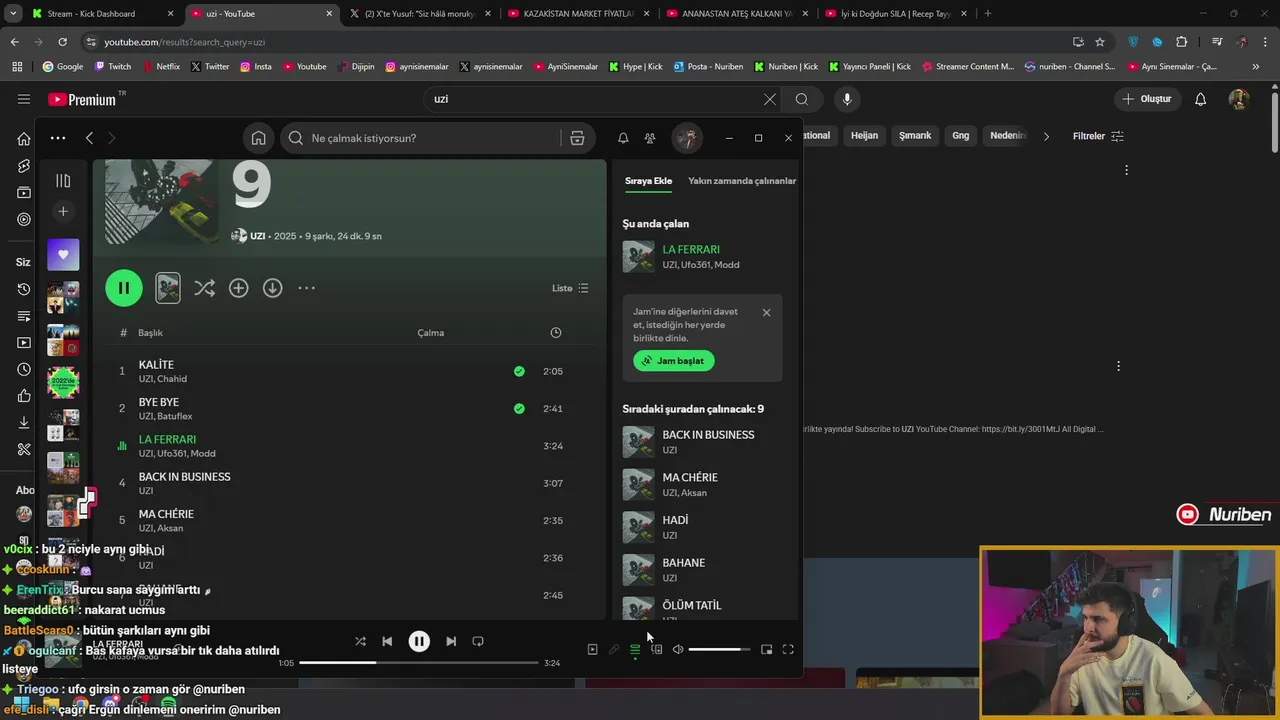The image size is (1280, 720).
Task: Click YouTube search magnifier button
Action: tap(801, 99)
